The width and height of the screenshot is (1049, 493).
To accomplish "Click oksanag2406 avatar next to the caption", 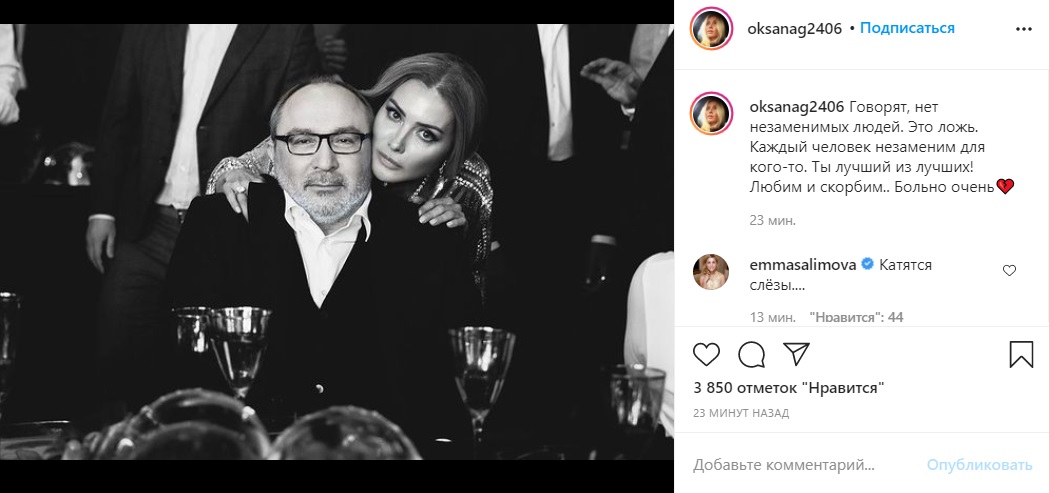I will click(x=712, y=115).
